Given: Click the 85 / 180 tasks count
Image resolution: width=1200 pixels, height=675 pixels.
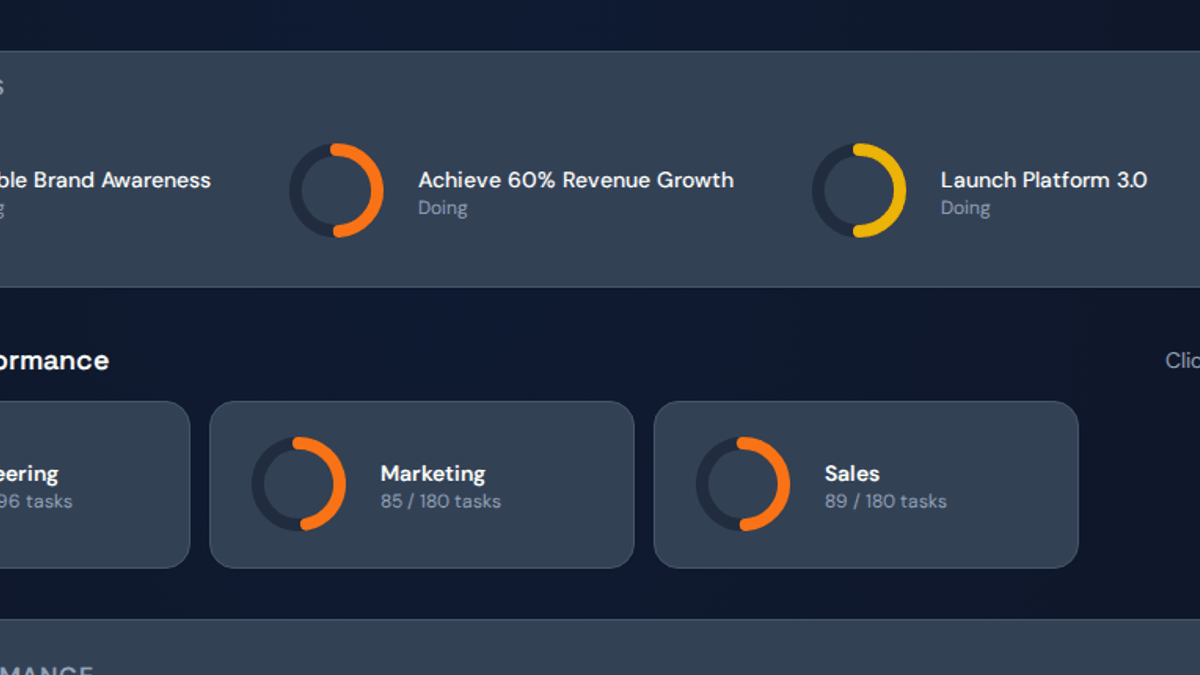Looking at the screenshot, I should click(441, 501).
